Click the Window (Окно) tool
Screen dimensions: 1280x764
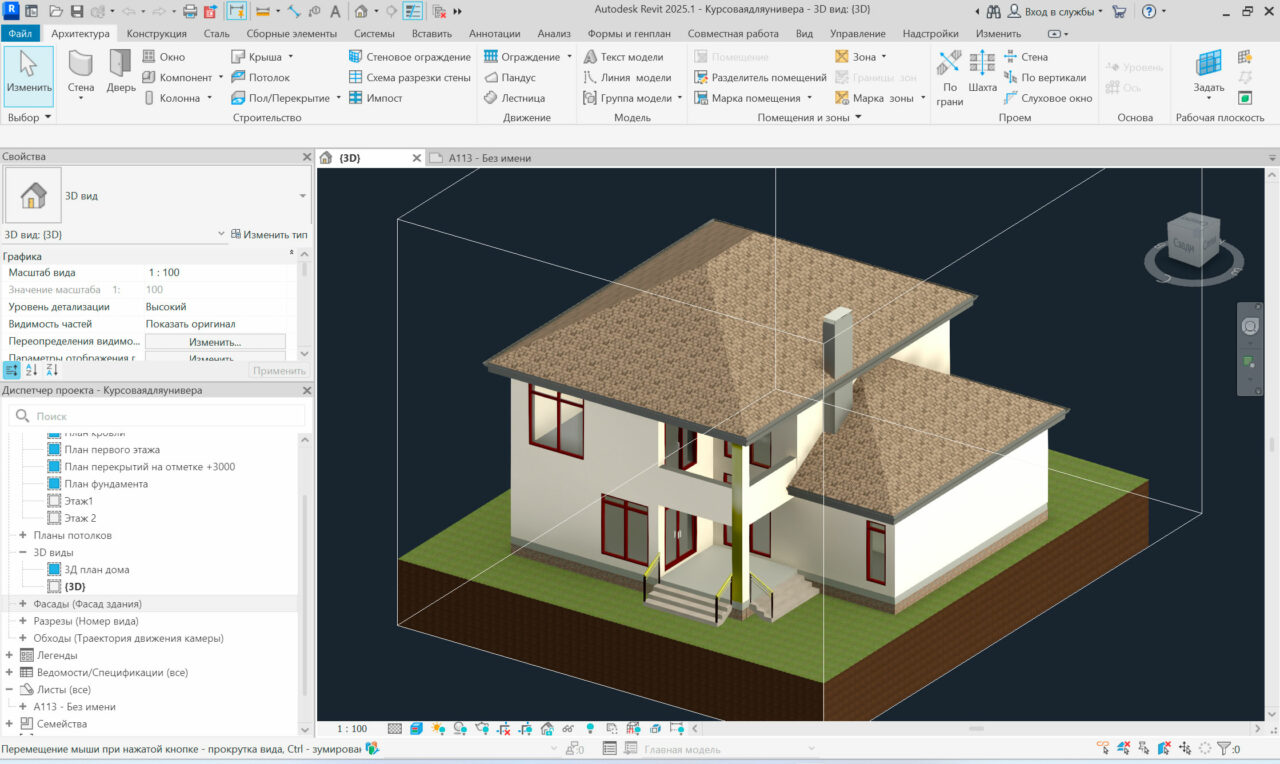point(164,57)
